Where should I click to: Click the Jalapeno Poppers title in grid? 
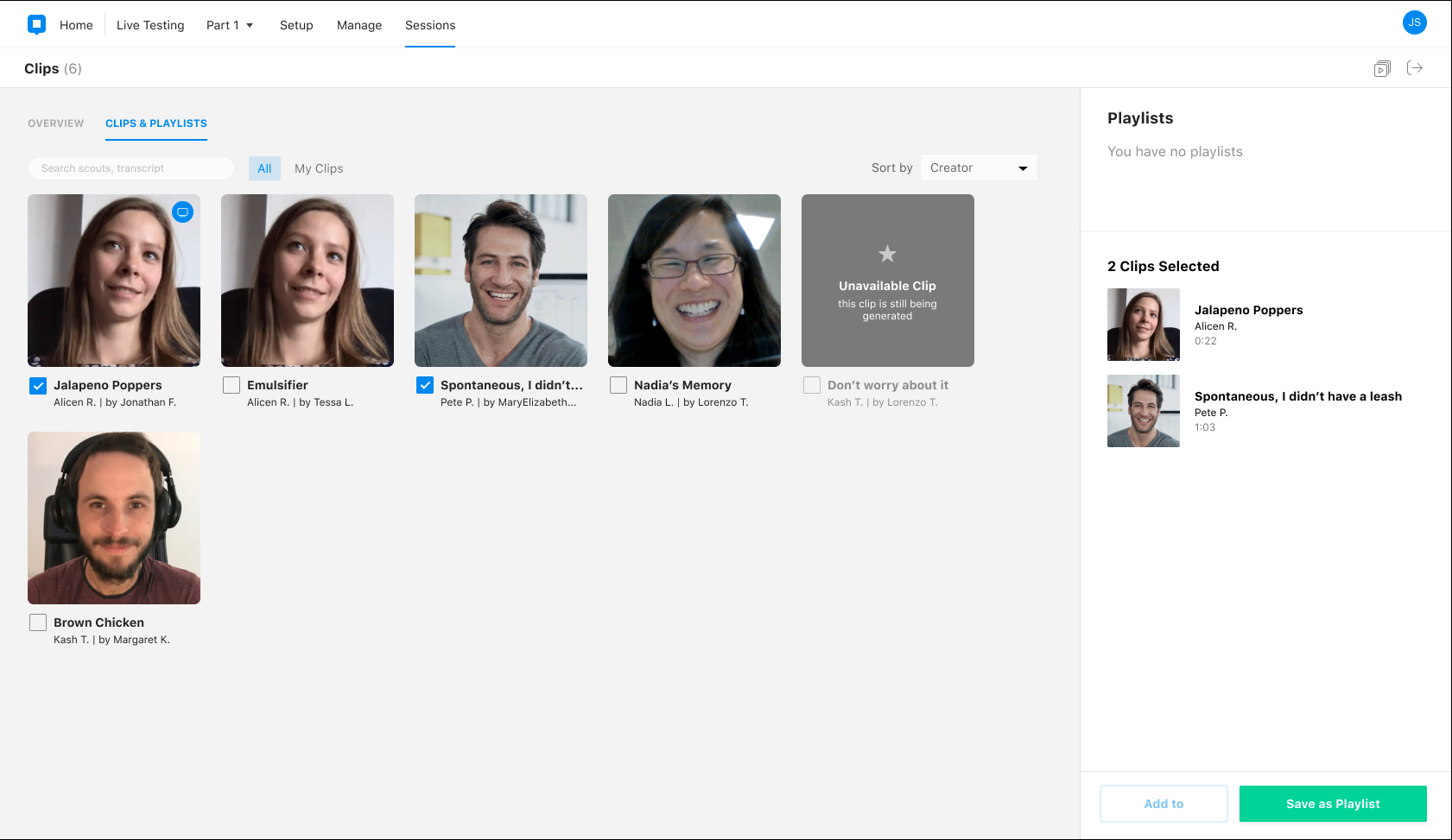click(108, 385)
